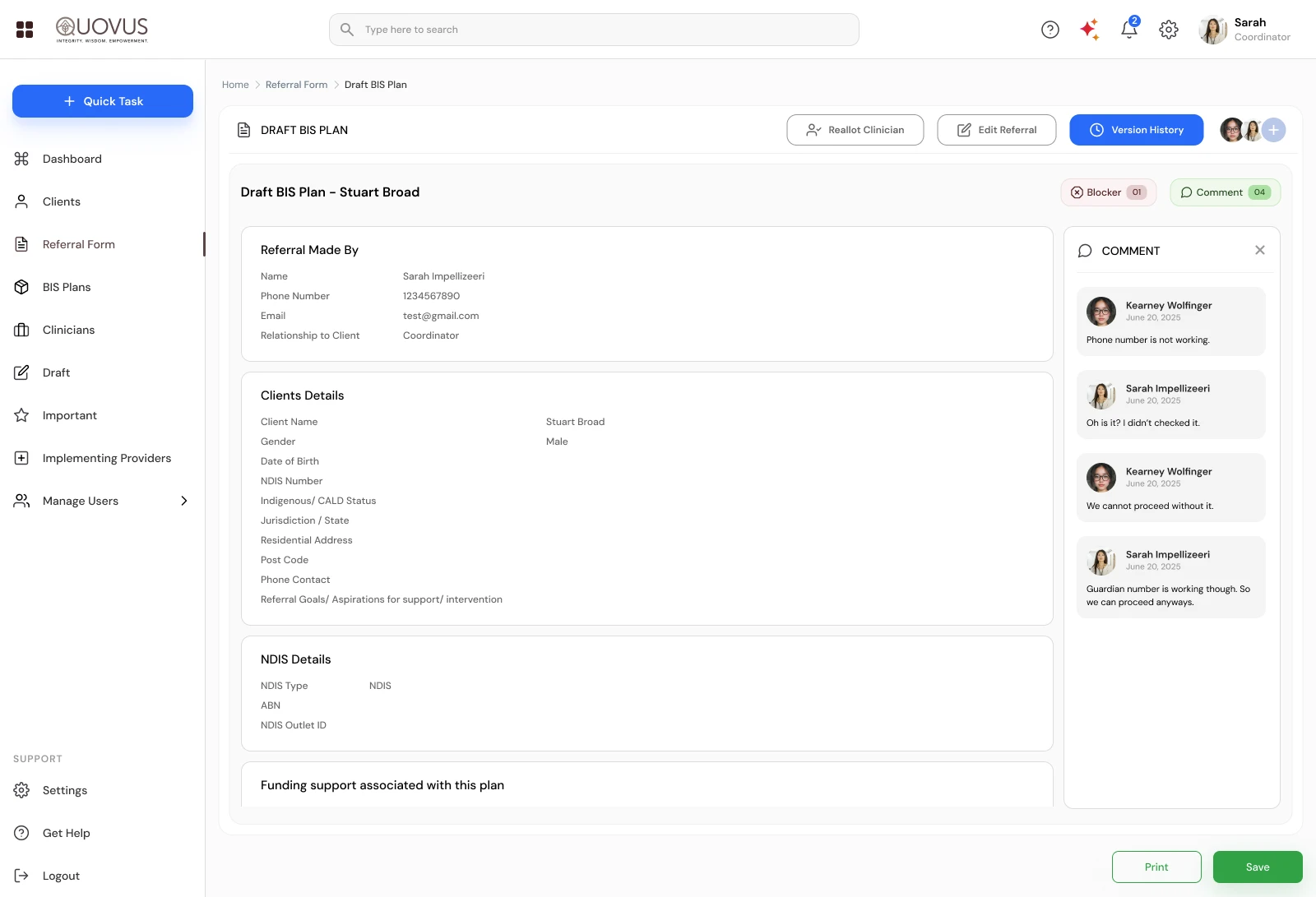Click the Referral Form breadcrumb link
The width and height of the screenshot is (1316, 897).
point(296,85)
